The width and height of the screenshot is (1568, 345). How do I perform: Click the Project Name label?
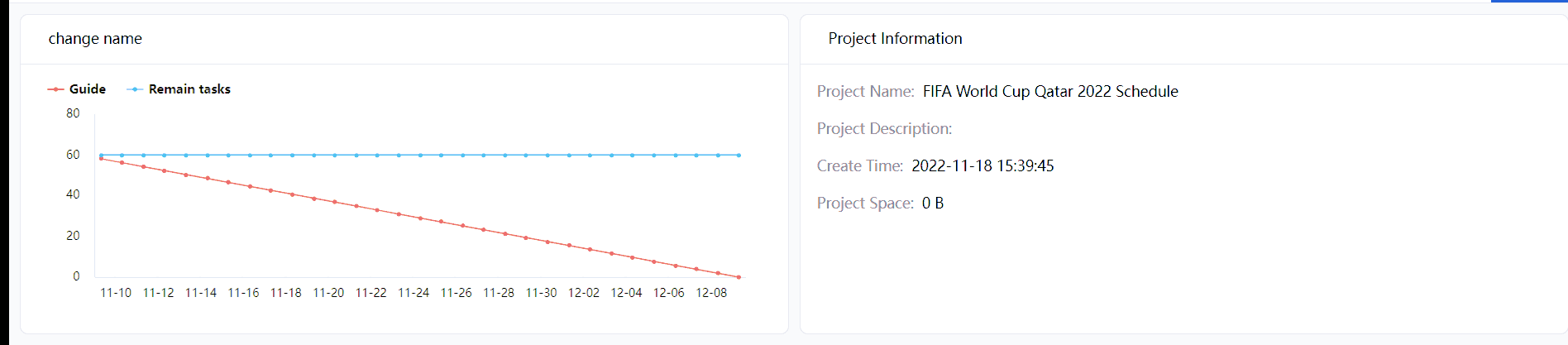coord(865,92)
